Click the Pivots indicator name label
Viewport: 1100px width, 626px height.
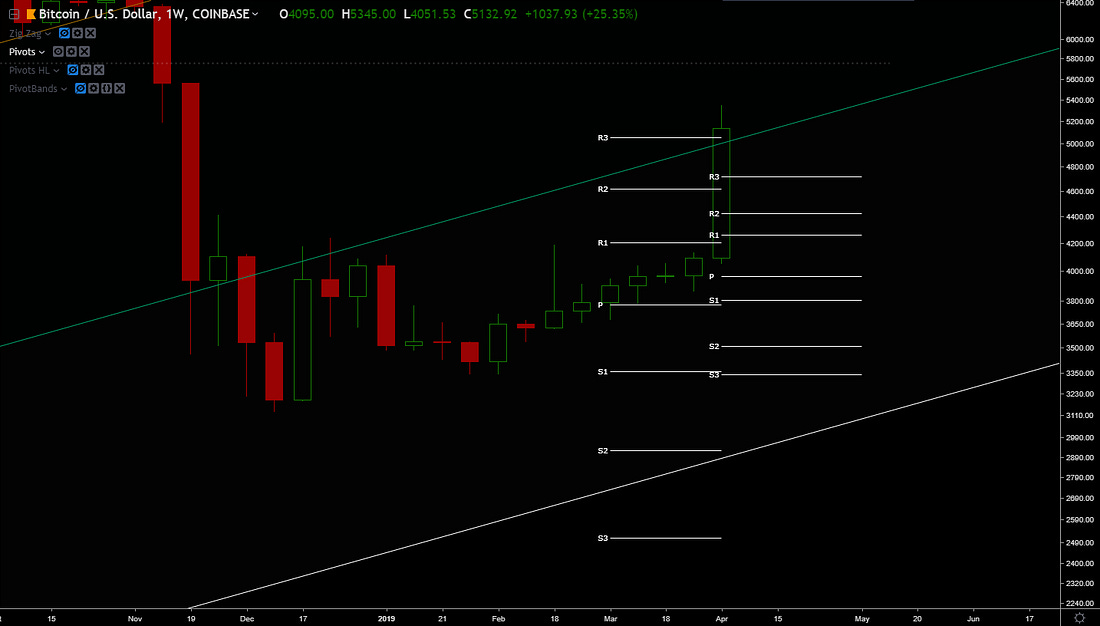(22, 51)
